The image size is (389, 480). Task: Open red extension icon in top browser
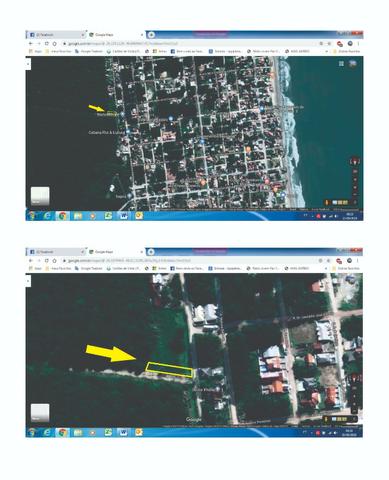pos(340,44)
